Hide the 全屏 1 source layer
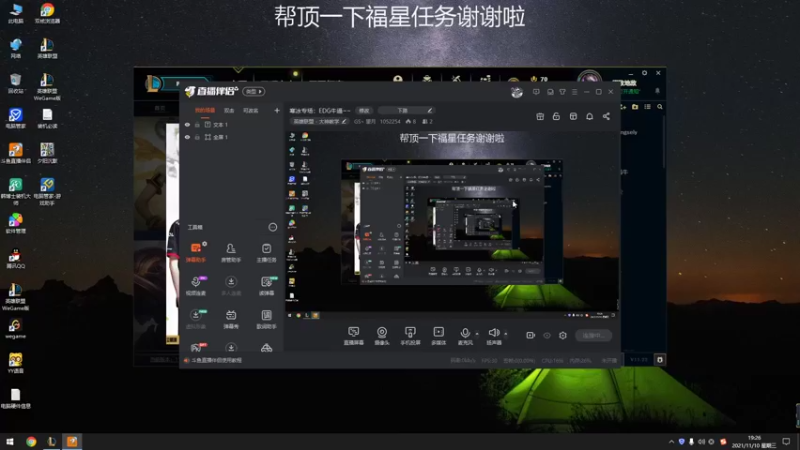 (x=187, y=137)
